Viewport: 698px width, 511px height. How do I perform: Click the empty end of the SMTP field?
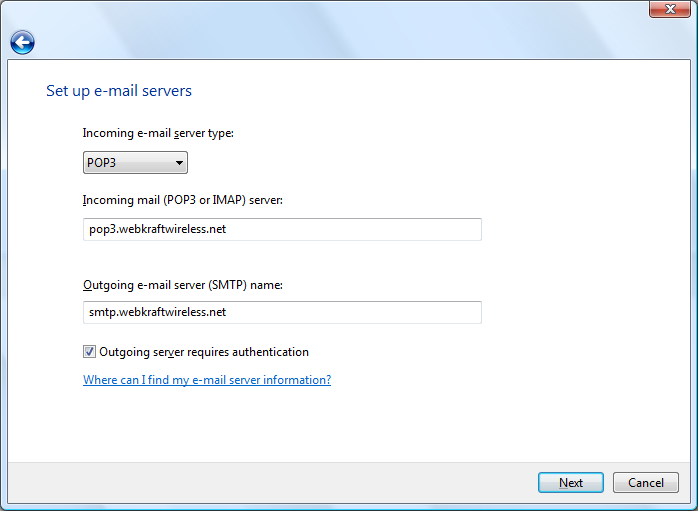[x=400, y=312]
